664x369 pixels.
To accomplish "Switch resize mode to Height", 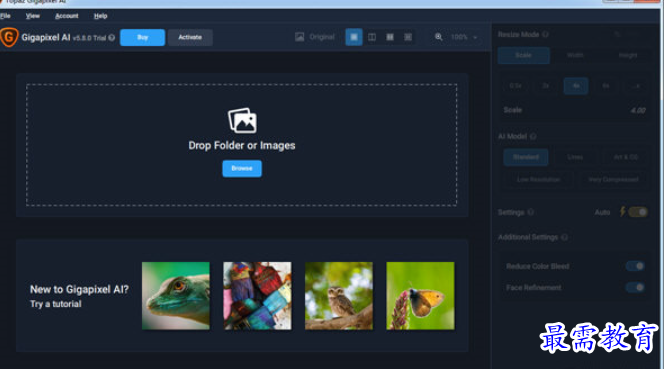I will 627,55.
